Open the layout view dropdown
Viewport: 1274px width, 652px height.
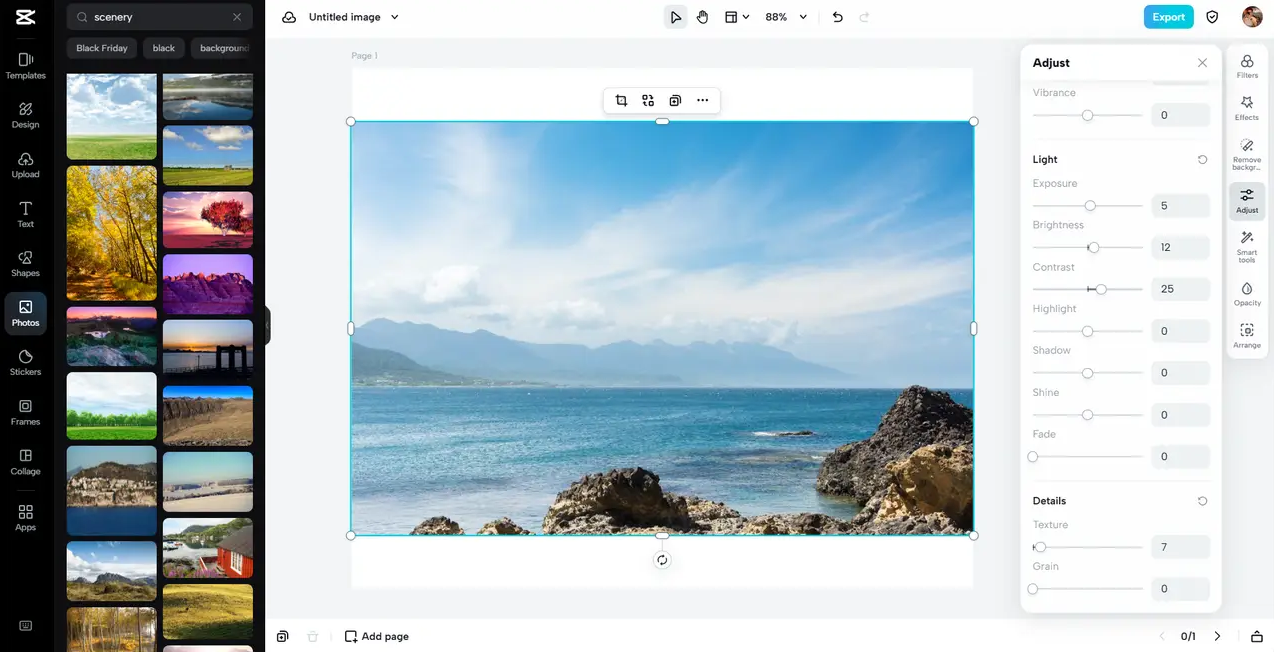tap(737, 17)
